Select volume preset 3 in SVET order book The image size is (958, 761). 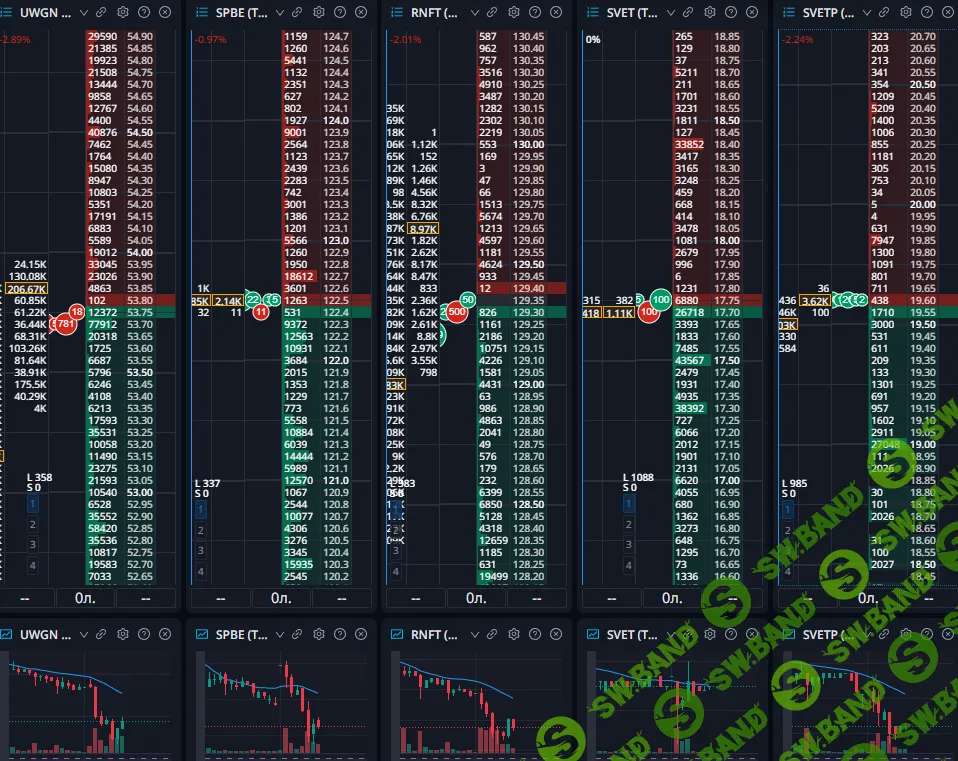coord(628,545)
